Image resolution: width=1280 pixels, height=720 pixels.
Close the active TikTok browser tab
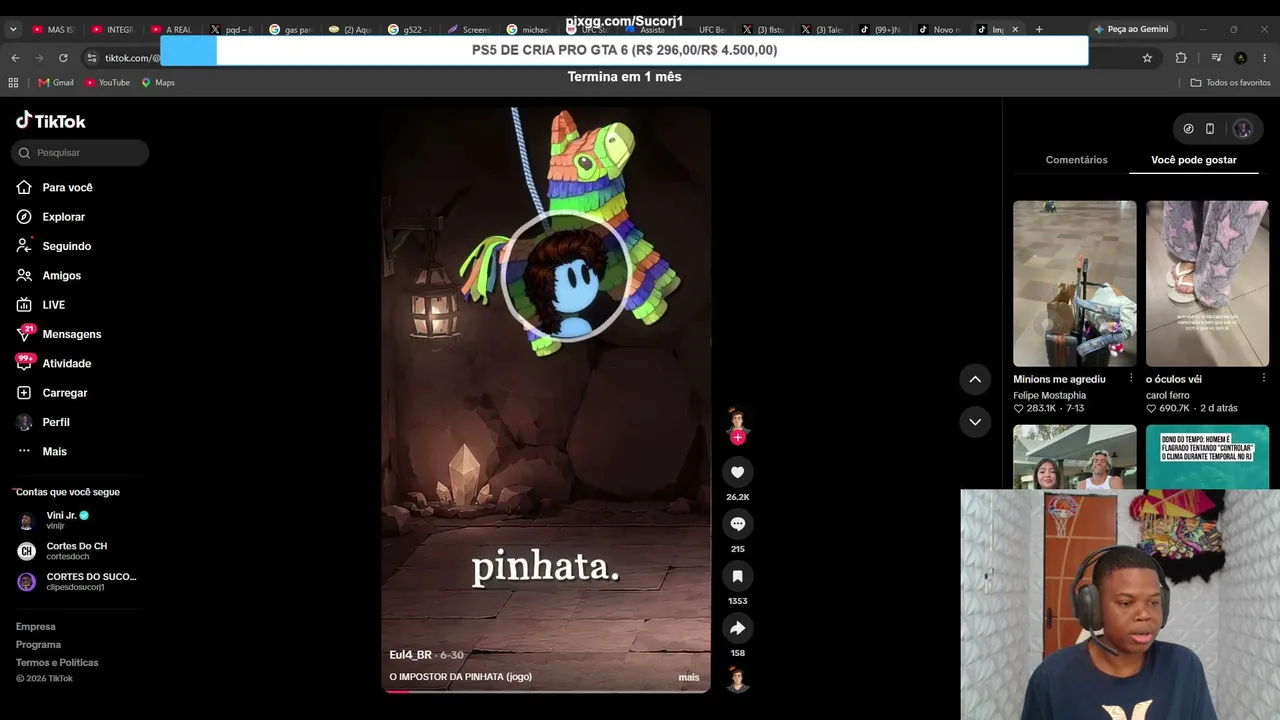click(x=1015, y=30)
